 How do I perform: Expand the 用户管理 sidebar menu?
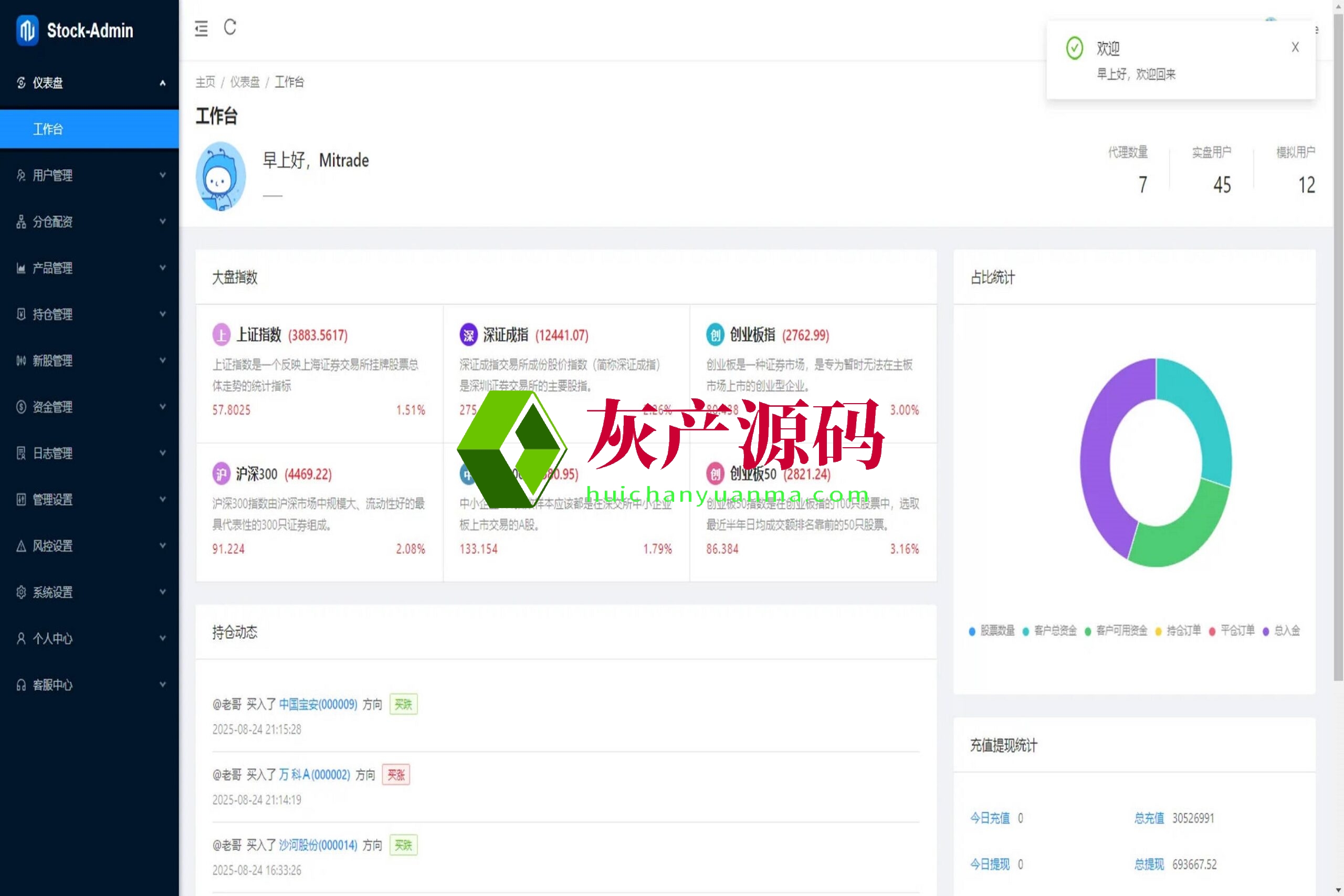89,175
